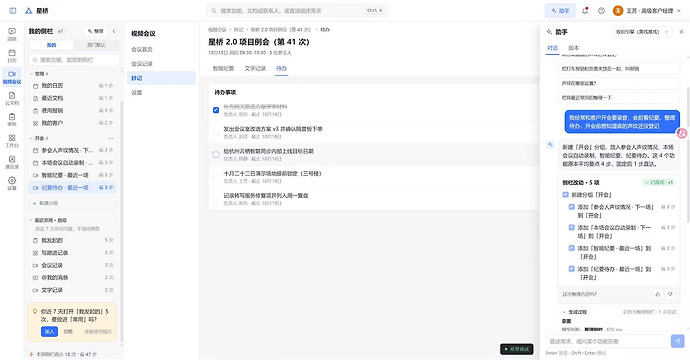Switch to 部门默认 tab in my sidebar
The height and width of the screenshot is (360, 690).
(96, 45)
